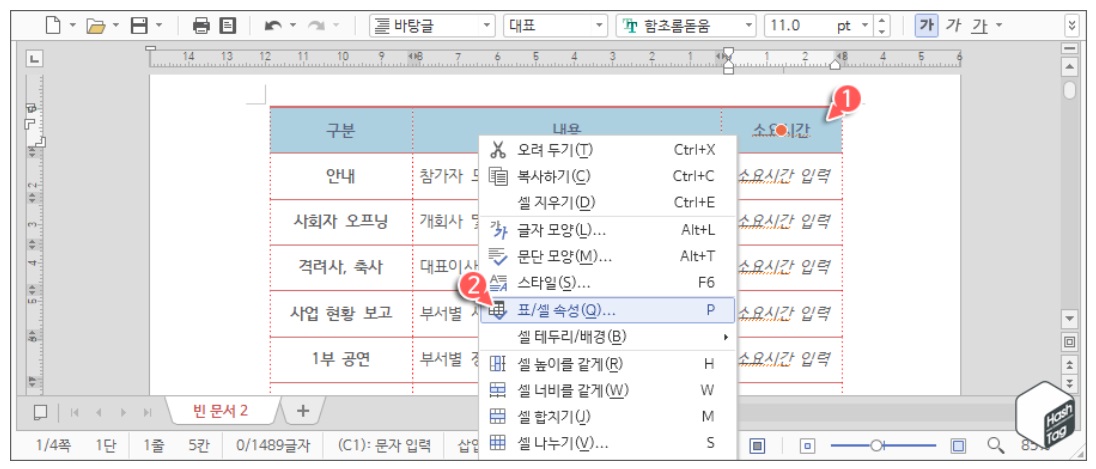Click the 11.0 font size field
This screenshot has height=469, width=1096.
pyautogui.click(x=799, y=26)
